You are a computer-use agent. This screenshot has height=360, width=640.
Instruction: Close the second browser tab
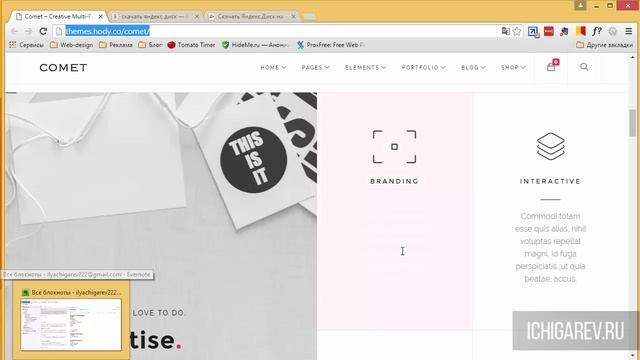[x=197, y=16]
